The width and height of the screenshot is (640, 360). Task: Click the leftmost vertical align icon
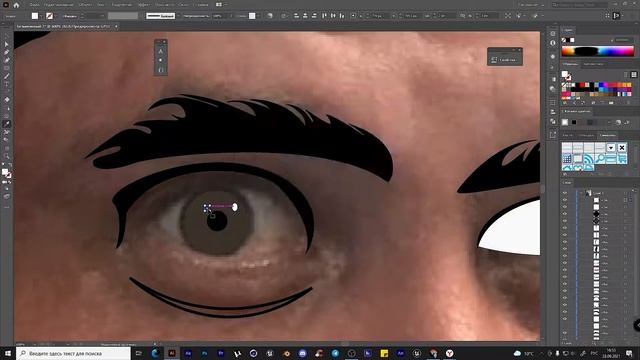click(324, 16)
